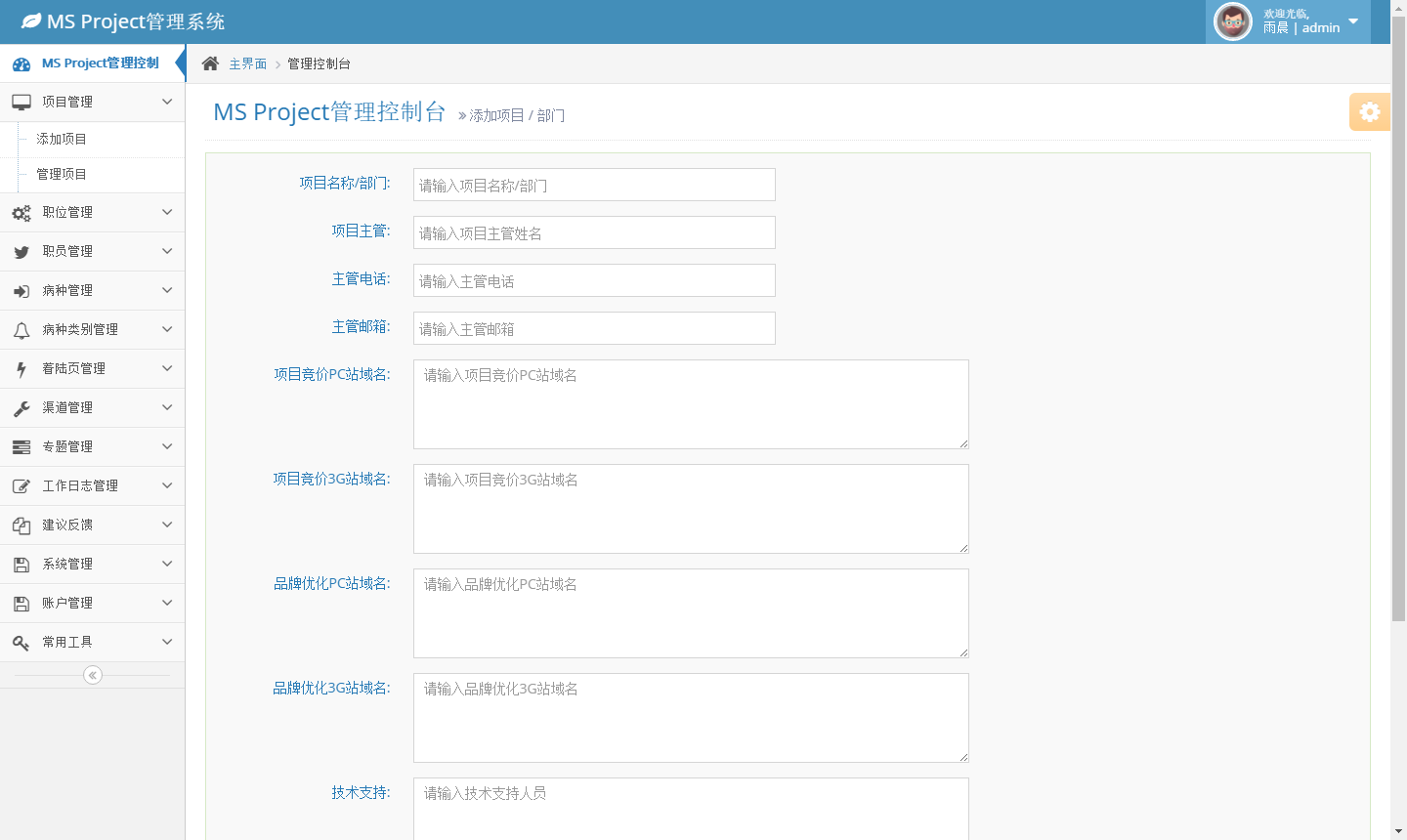Click the key icon for 常用工具
This screenshot has height=840, width=1407.
click(21, 643)
